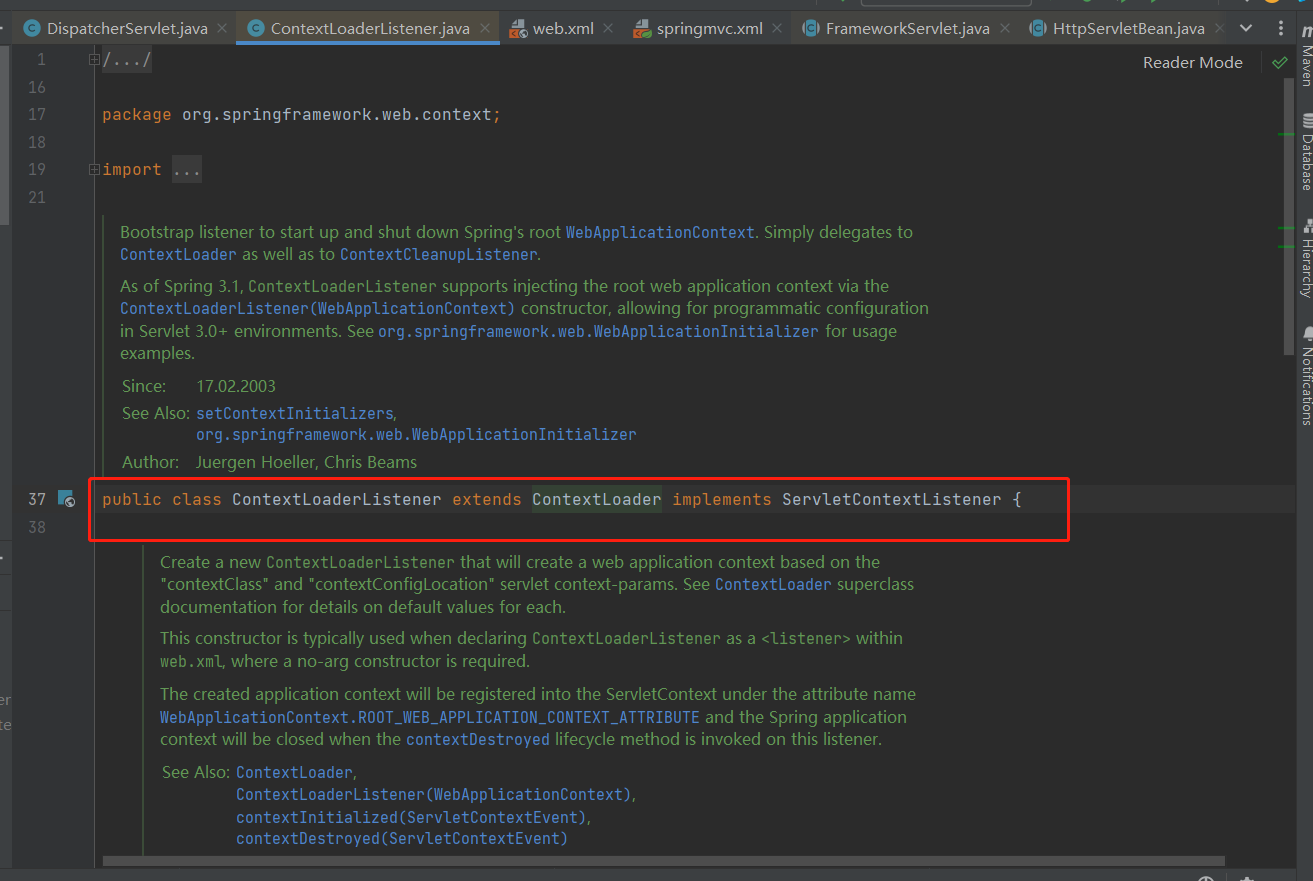Follow the setContextInitializers See Also link
1313x881 pixels.
(x=295, y=413)
